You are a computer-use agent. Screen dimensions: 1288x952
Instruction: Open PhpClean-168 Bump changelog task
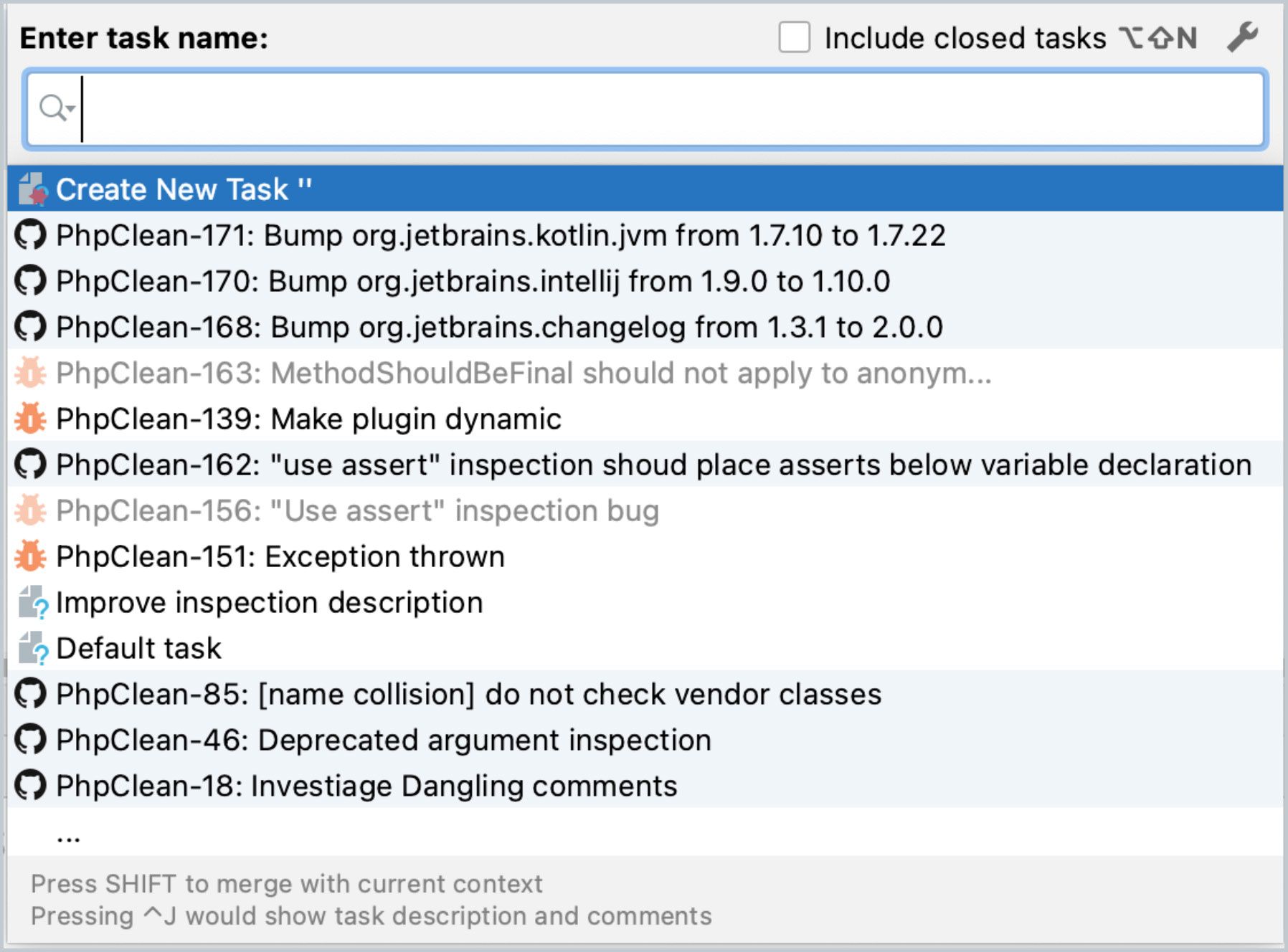645,327
